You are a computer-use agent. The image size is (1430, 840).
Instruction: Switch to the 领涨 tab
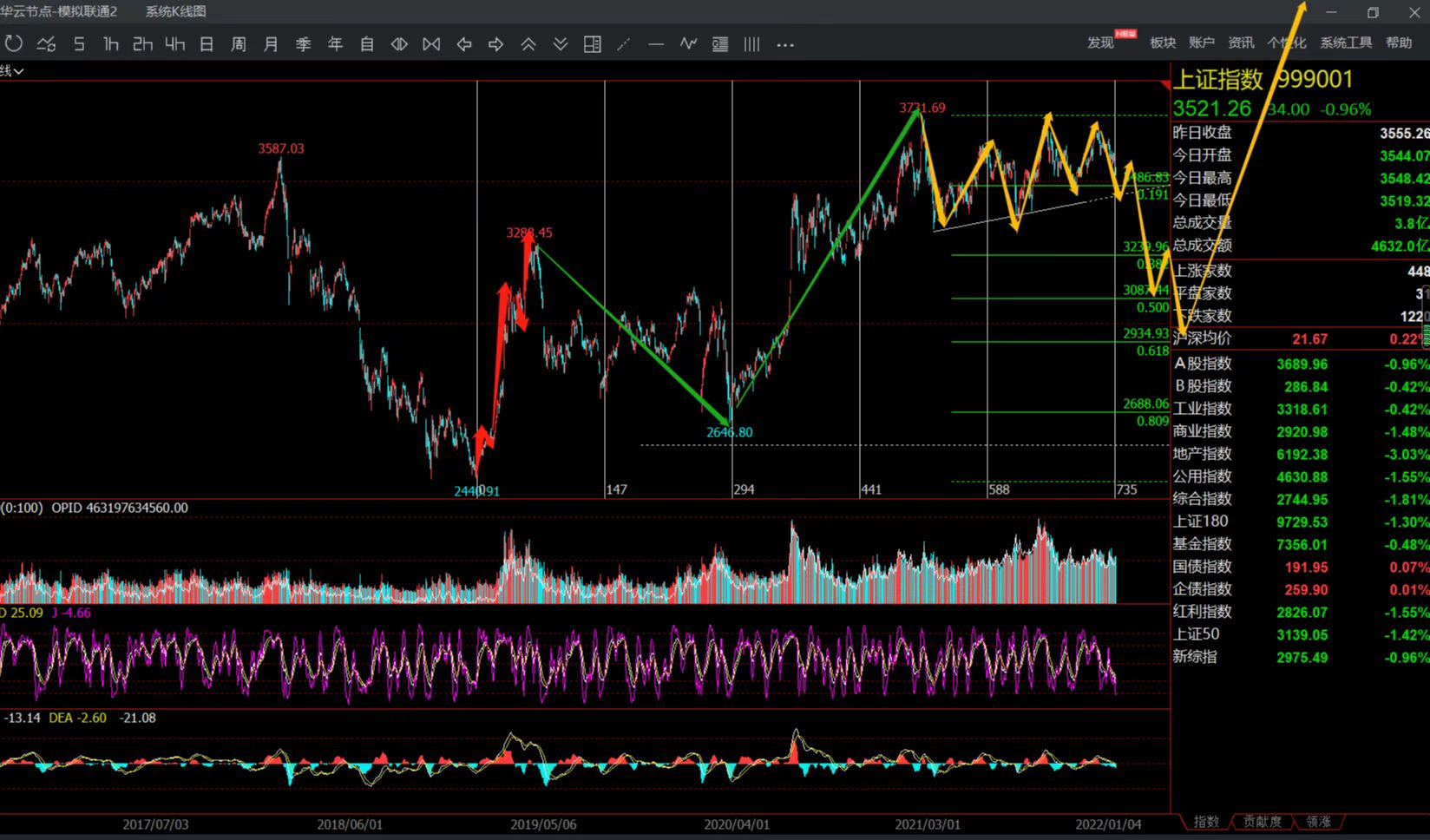click(x=1319, y=821)
